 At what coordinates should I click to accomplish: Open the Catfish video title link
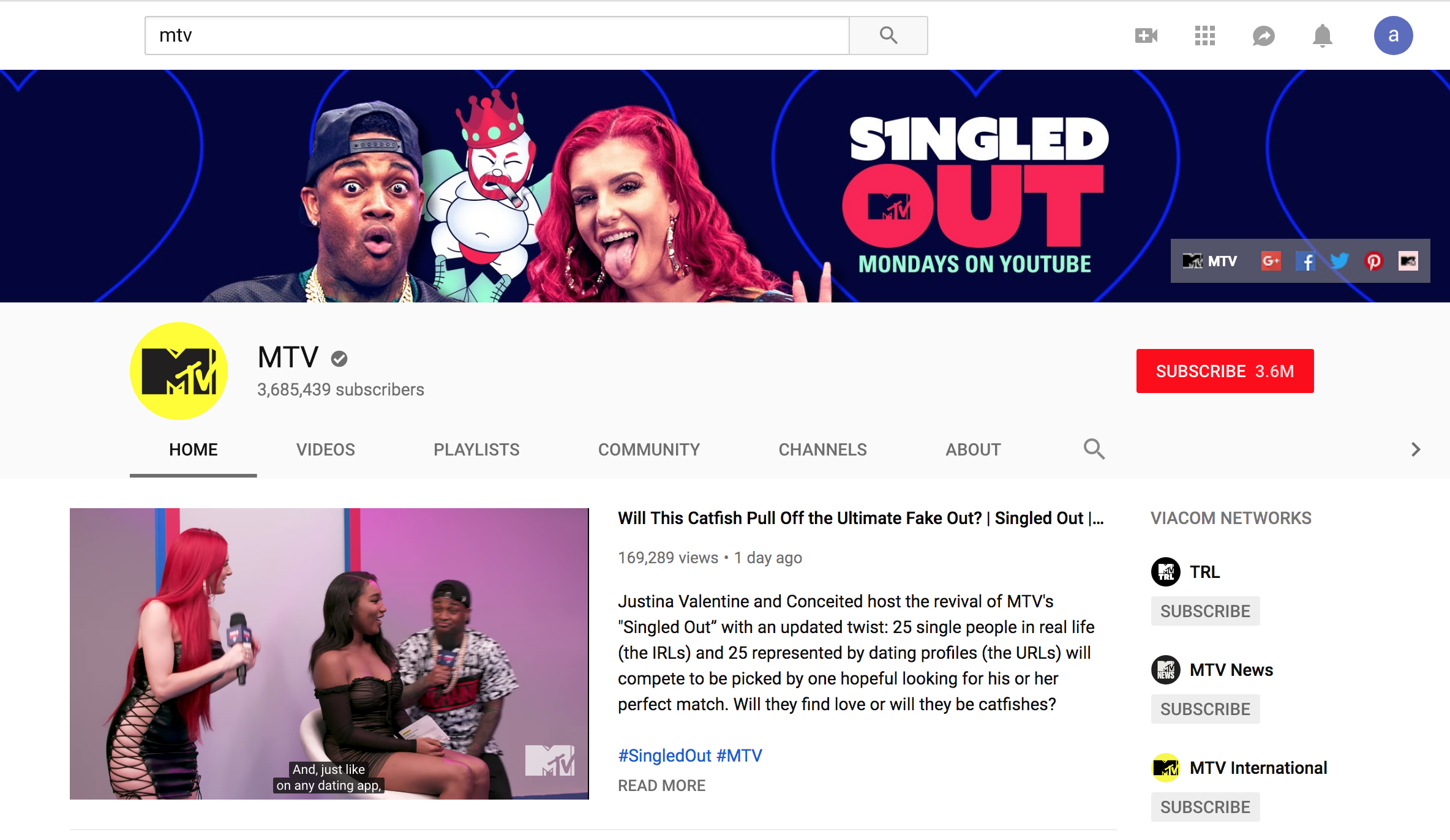click(860, 518)
